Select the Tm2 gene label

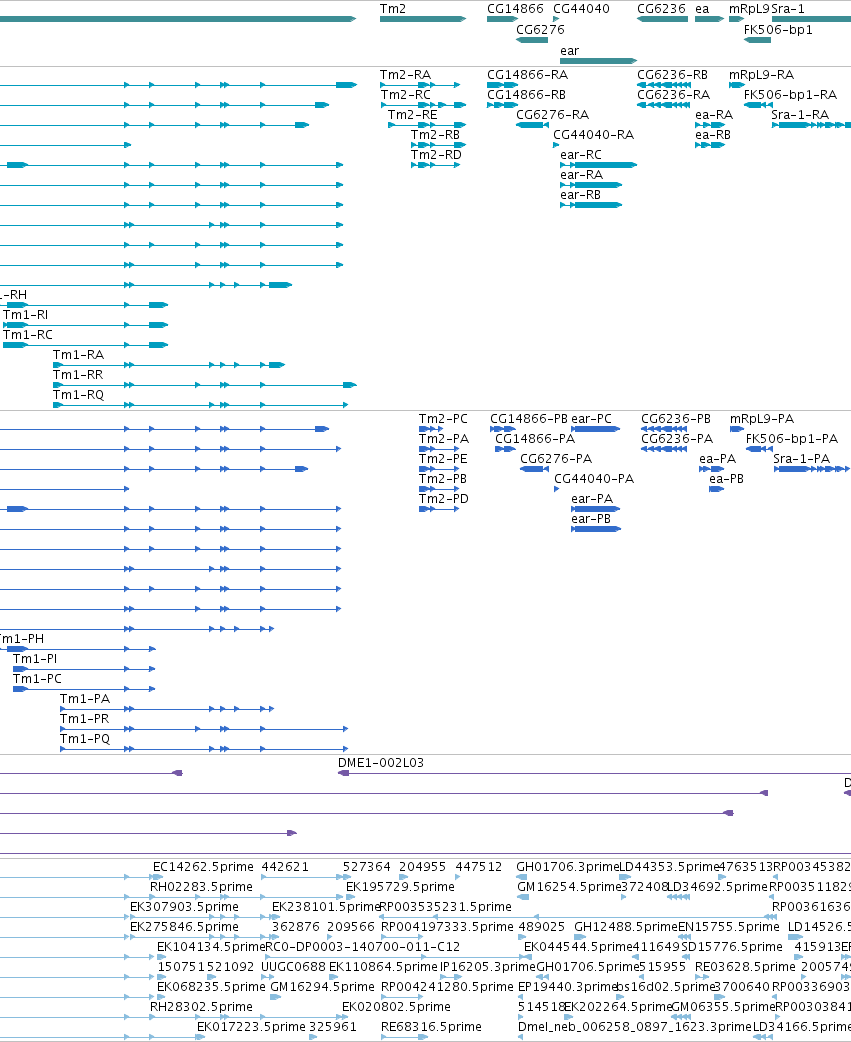coord(393,9)
